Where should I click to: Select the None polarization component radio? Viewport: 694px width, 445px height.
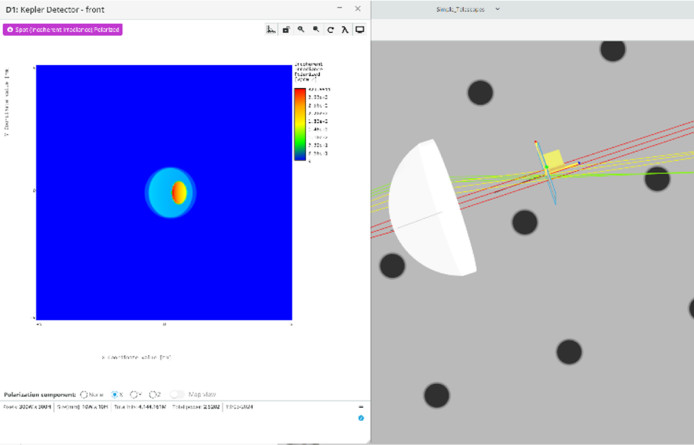pos(84,394)
